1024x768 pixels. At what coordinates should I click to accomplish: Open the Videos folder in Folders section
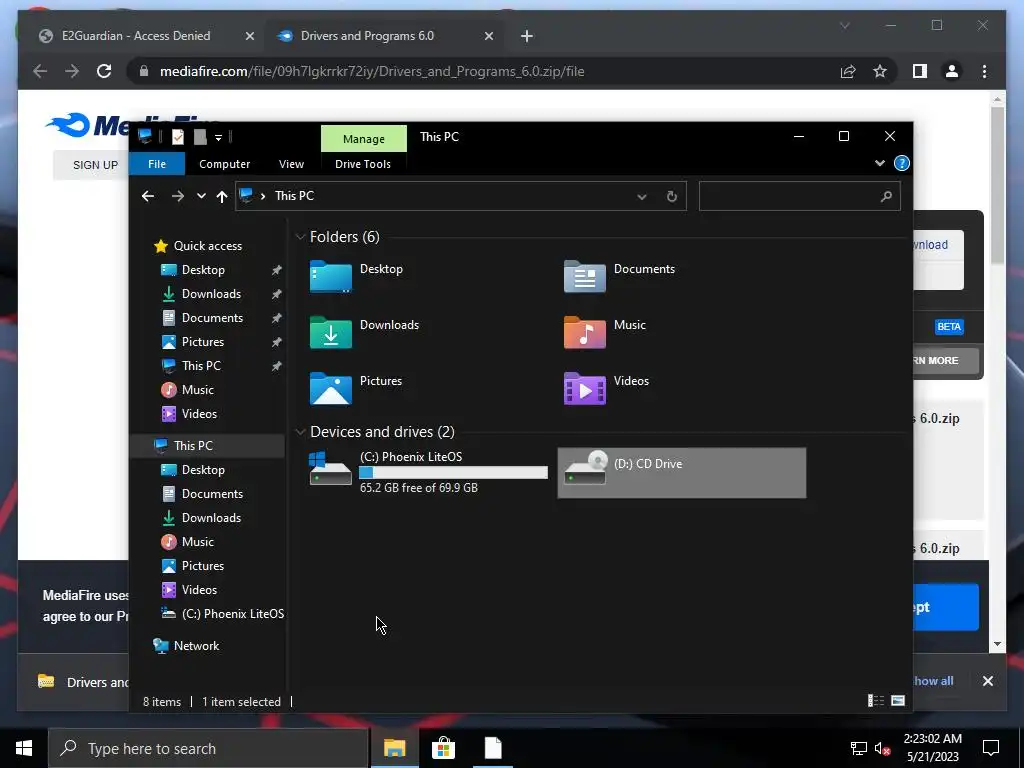point(606,388)
